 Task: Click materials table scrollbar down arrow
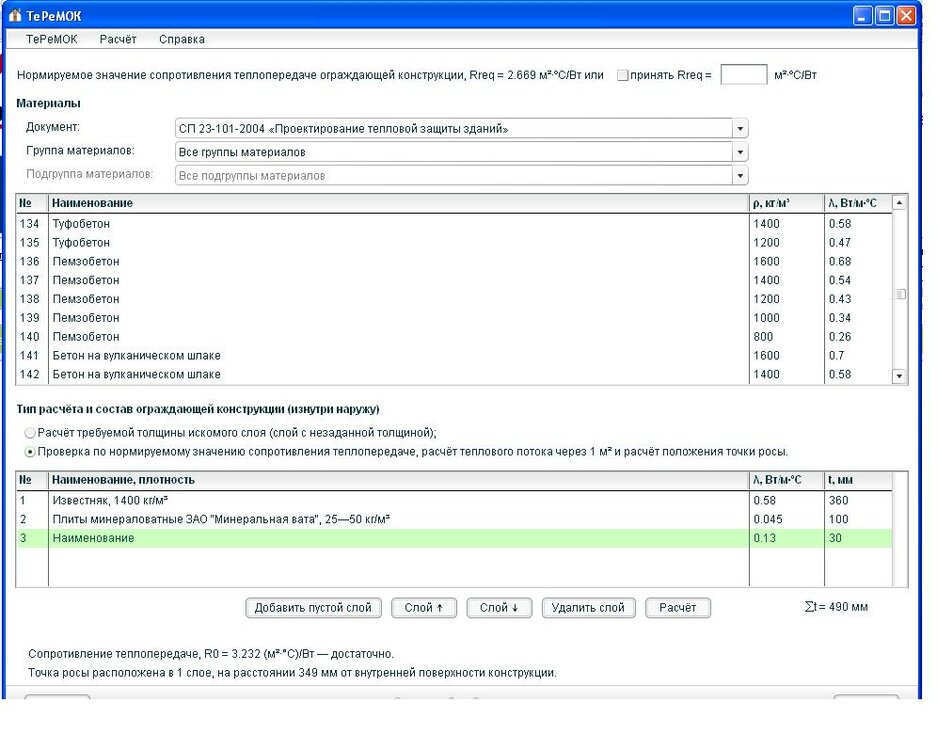coord(899,376)
